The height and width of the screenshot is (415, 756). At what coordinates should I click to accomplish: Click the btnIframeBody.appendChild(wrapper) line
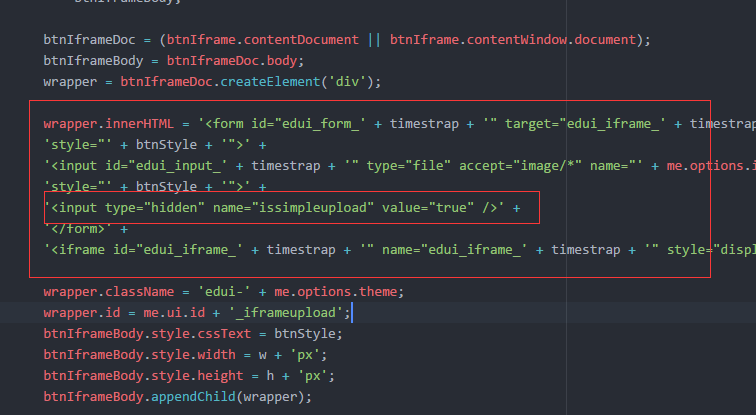177,397
